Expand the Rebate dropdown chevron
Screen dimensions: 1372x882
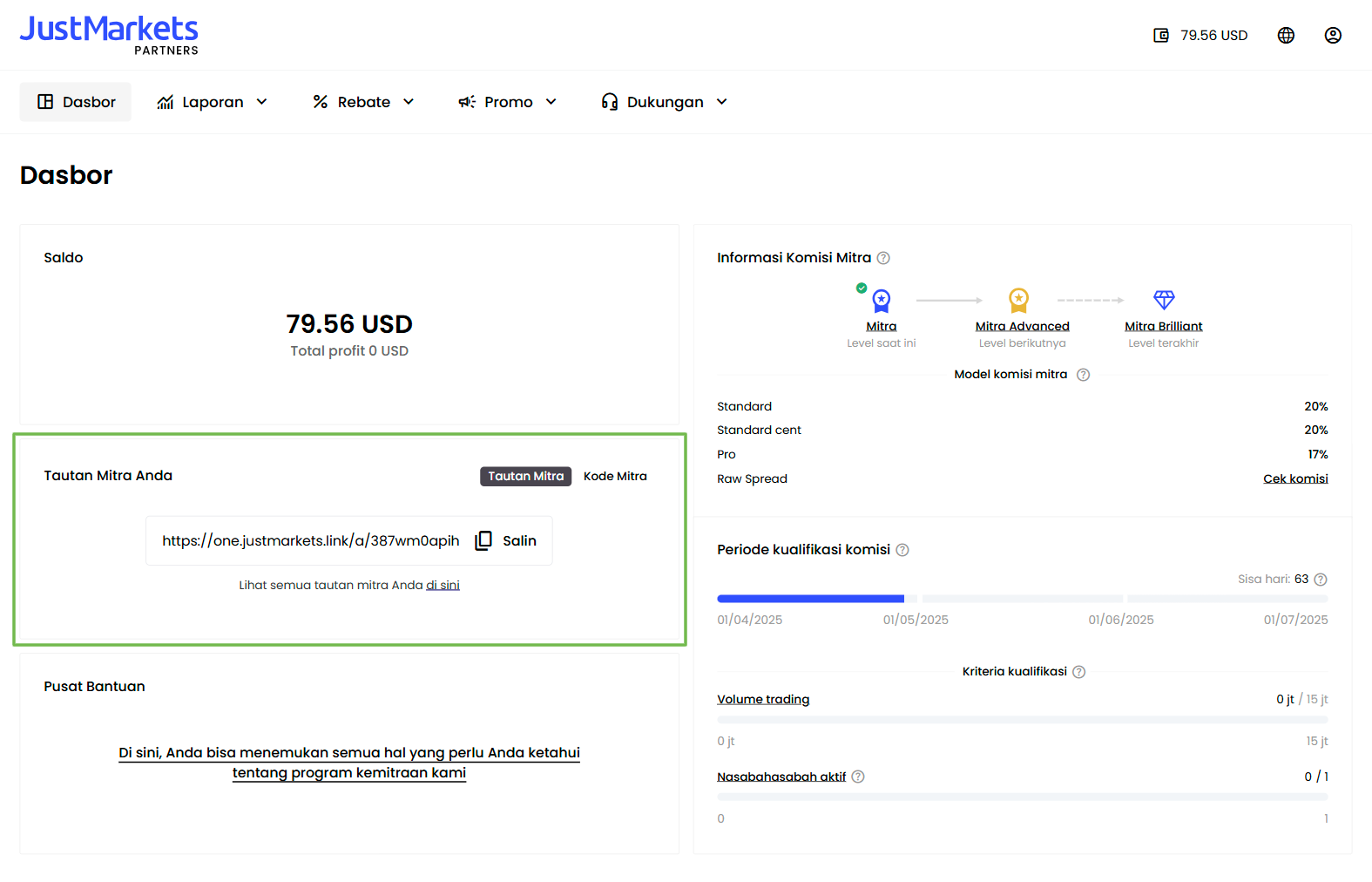coord(409,102)
